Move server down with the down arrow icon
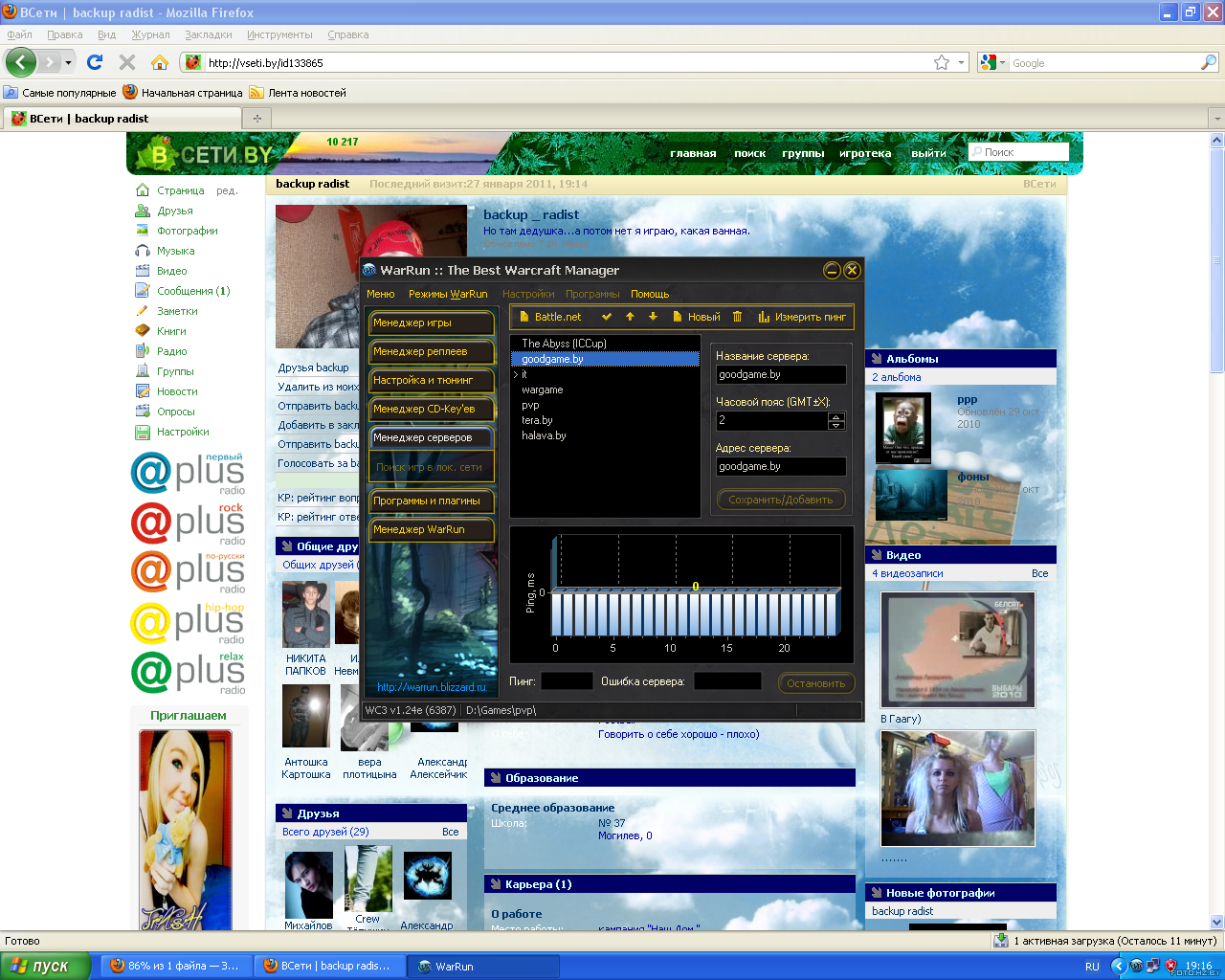 [653, 317]
